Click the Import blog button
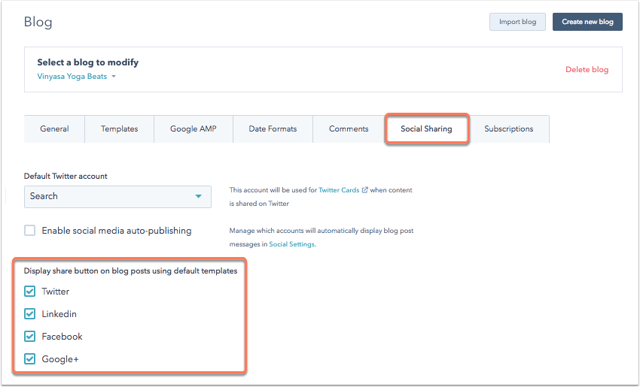 [x=517, y=22]
